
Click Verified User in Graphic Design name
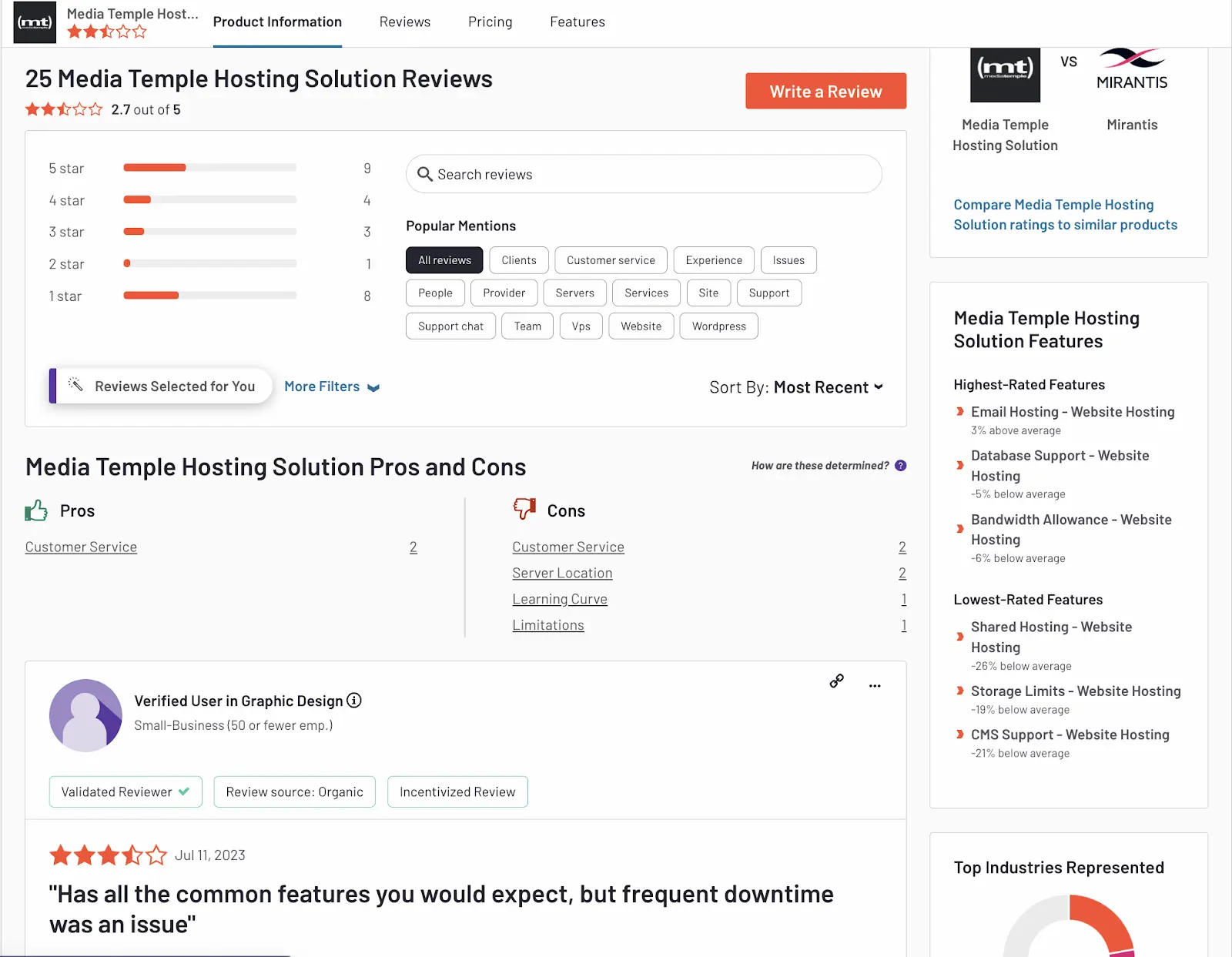click(239, 701)
